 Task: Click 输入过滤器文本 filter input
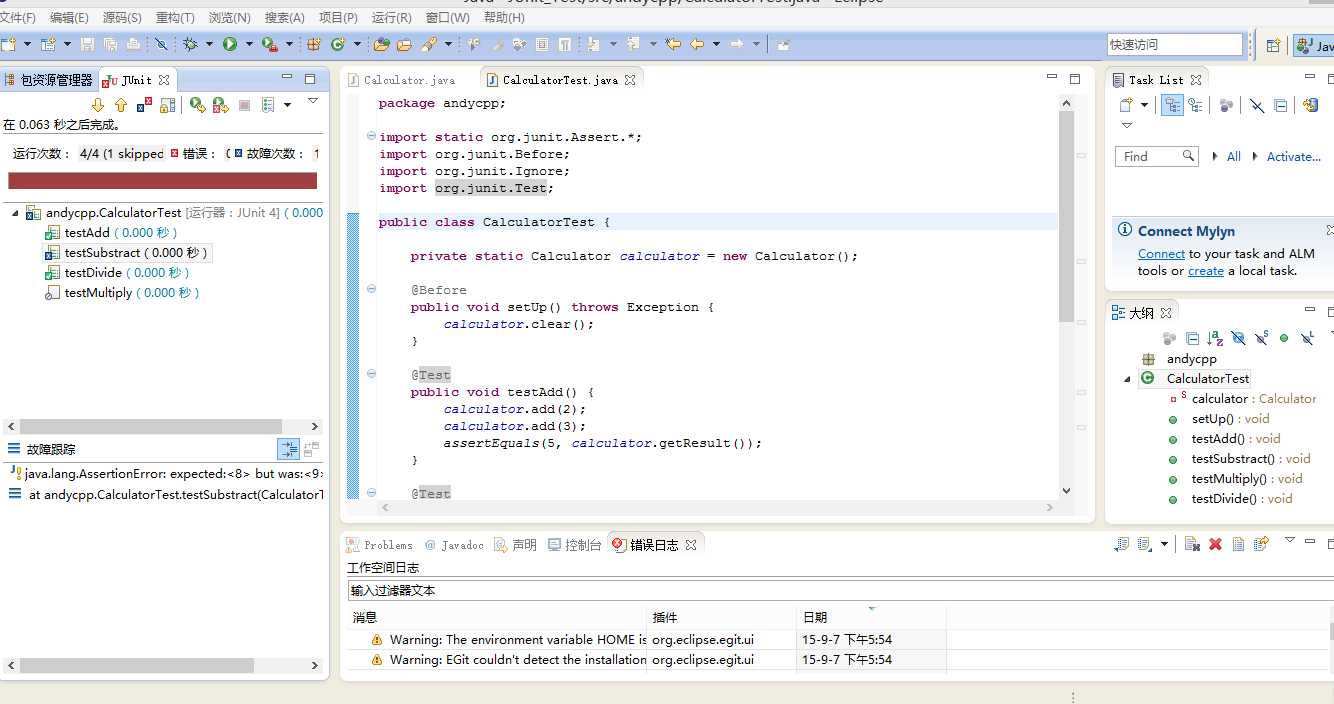pos(840,591)
